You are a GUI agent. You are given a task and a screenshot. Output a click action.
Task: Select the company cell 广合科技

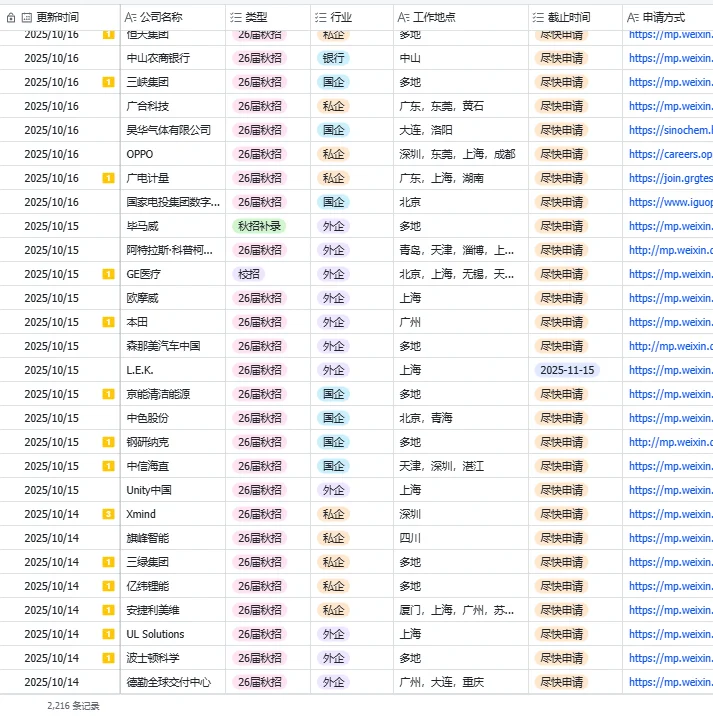click(x=173, y=106)
